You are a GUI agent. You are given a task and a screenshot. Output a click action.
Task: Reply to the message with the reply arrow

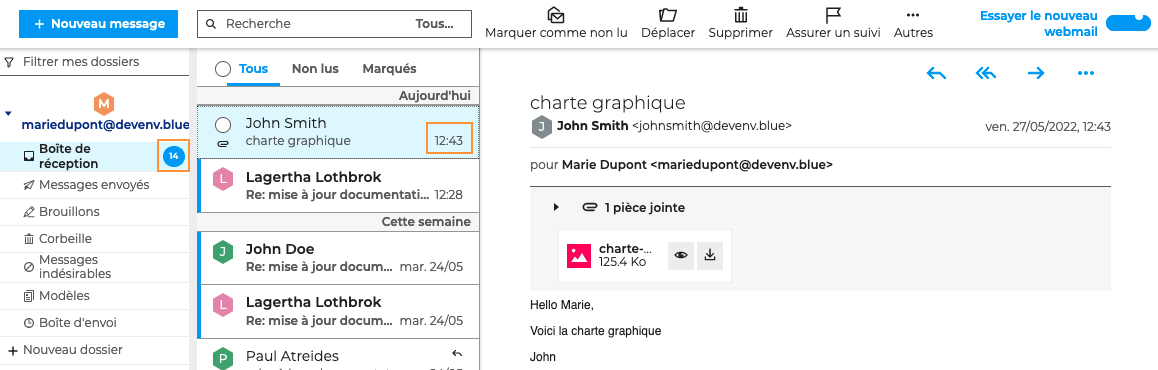936,73
